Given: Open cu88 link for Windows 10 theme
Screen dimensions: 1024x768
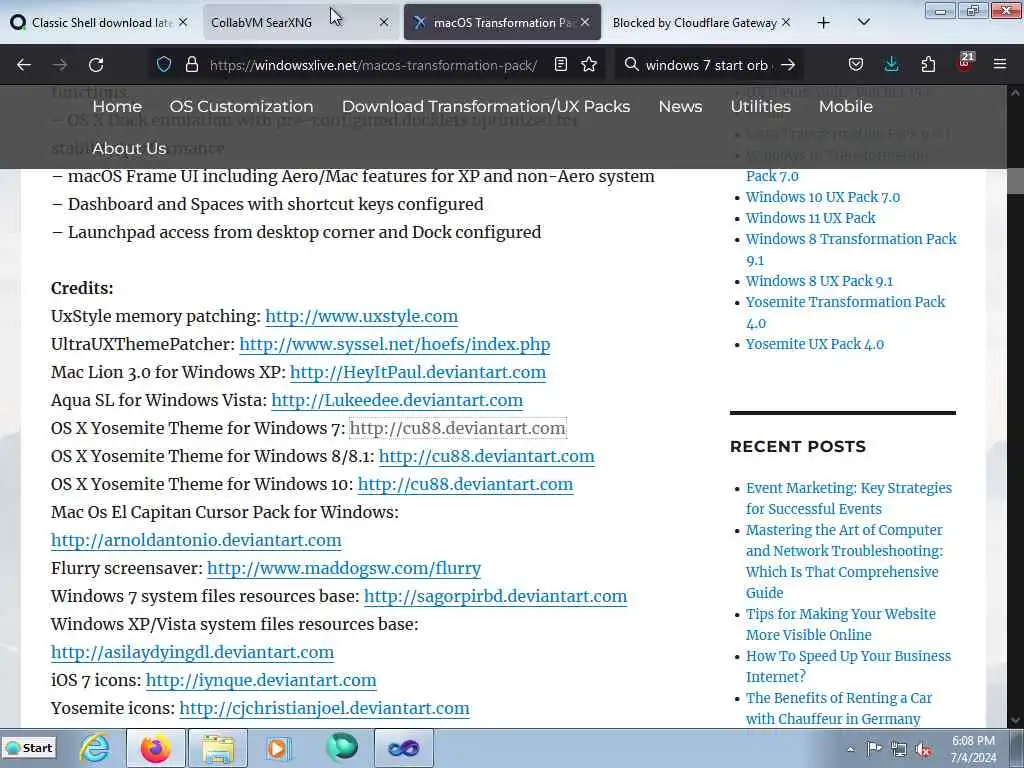Looking at the screenshot, I should pos(466,485).
